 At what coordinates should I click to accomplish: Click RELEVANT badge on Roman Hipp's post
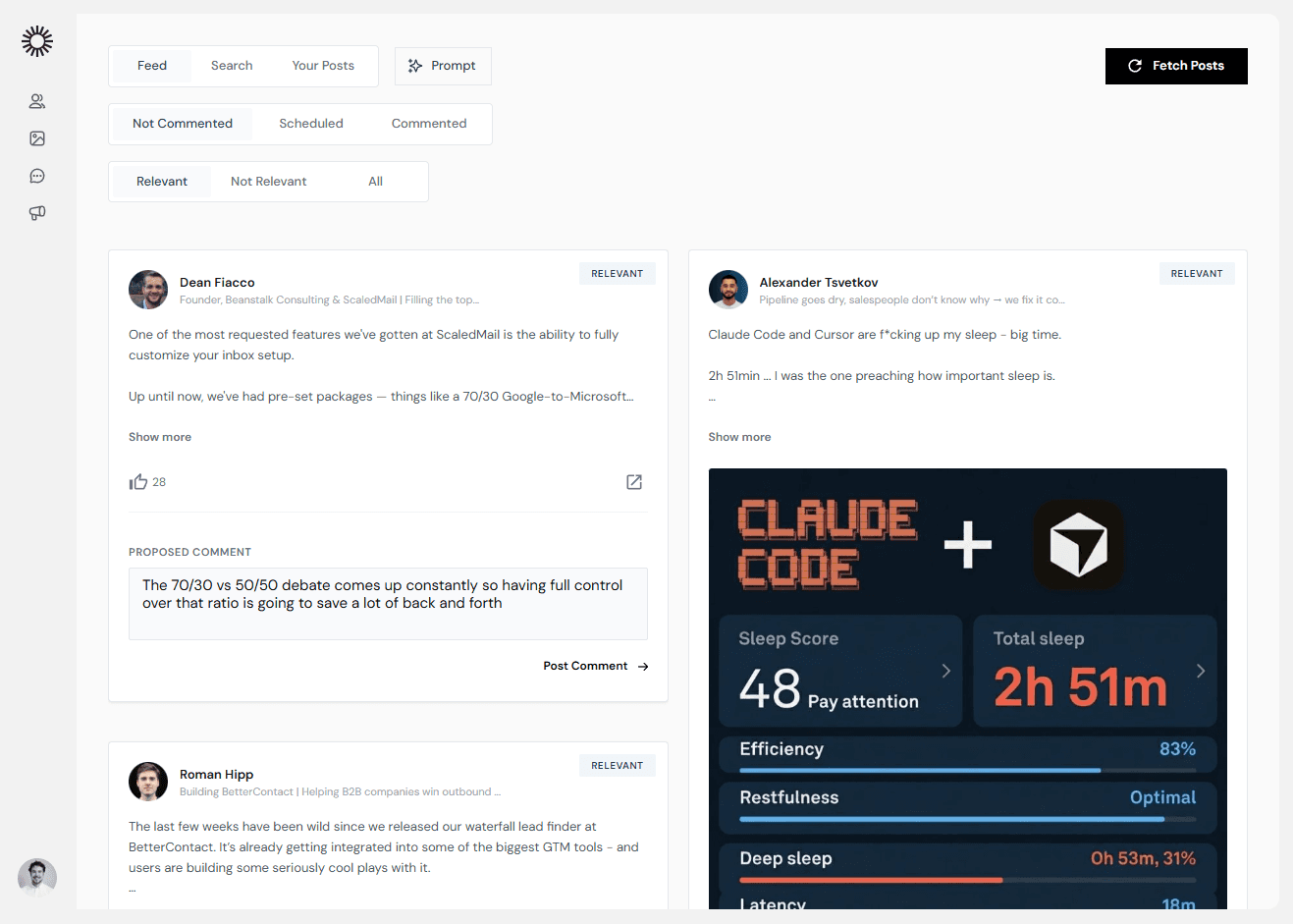tap(617, 766)
